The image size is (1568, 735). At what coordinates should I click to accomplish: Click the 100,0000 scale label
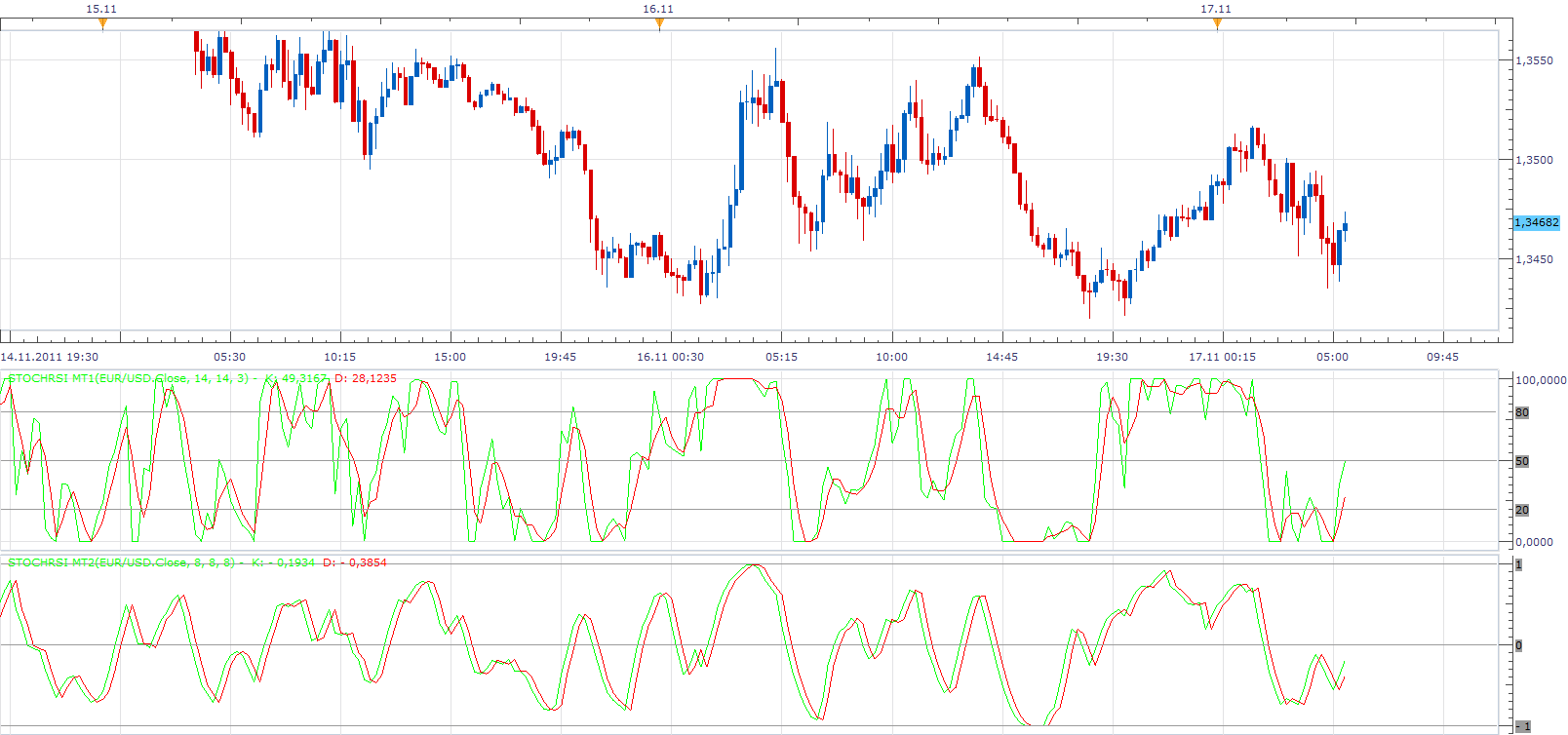(x=1540, y=380)
